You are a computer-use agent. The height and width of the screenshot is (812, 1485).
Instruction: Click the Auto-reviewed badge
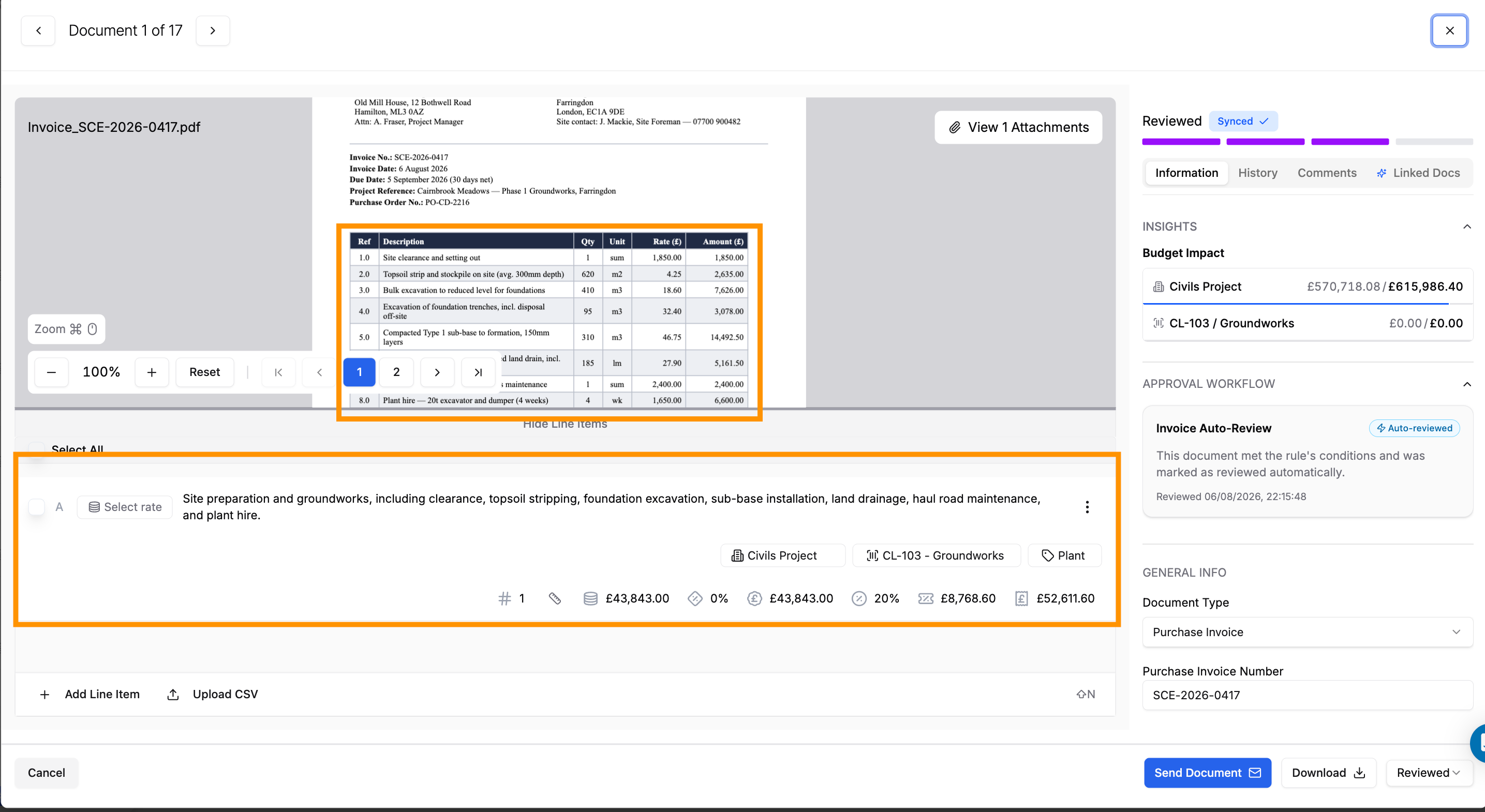[x=1414, y=428]
